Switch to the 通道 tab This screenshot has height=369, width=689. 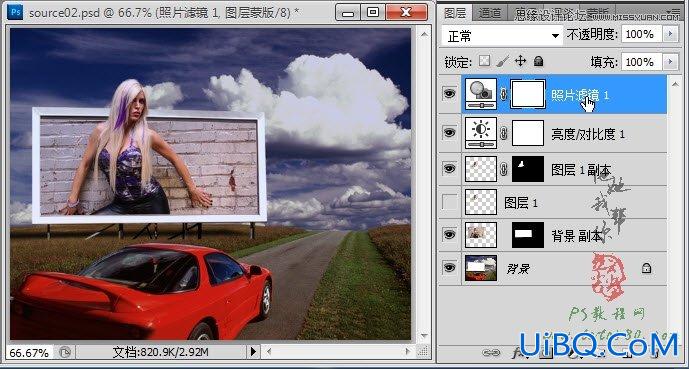point(490,14)
